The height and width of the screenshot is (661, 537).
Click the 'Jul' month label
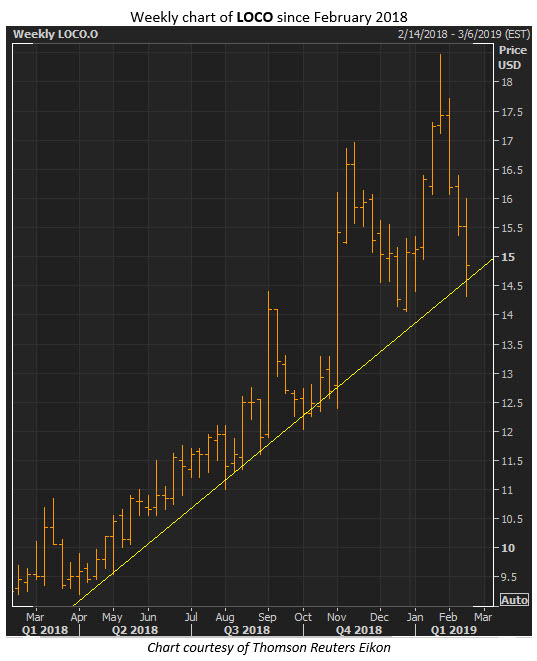tap(191, 617)
